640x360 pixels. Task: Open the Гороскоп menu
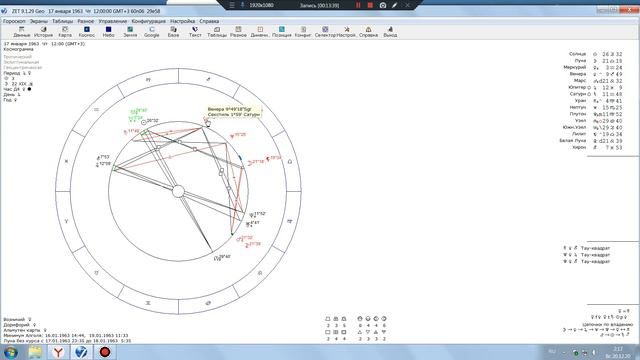(14, 21)
